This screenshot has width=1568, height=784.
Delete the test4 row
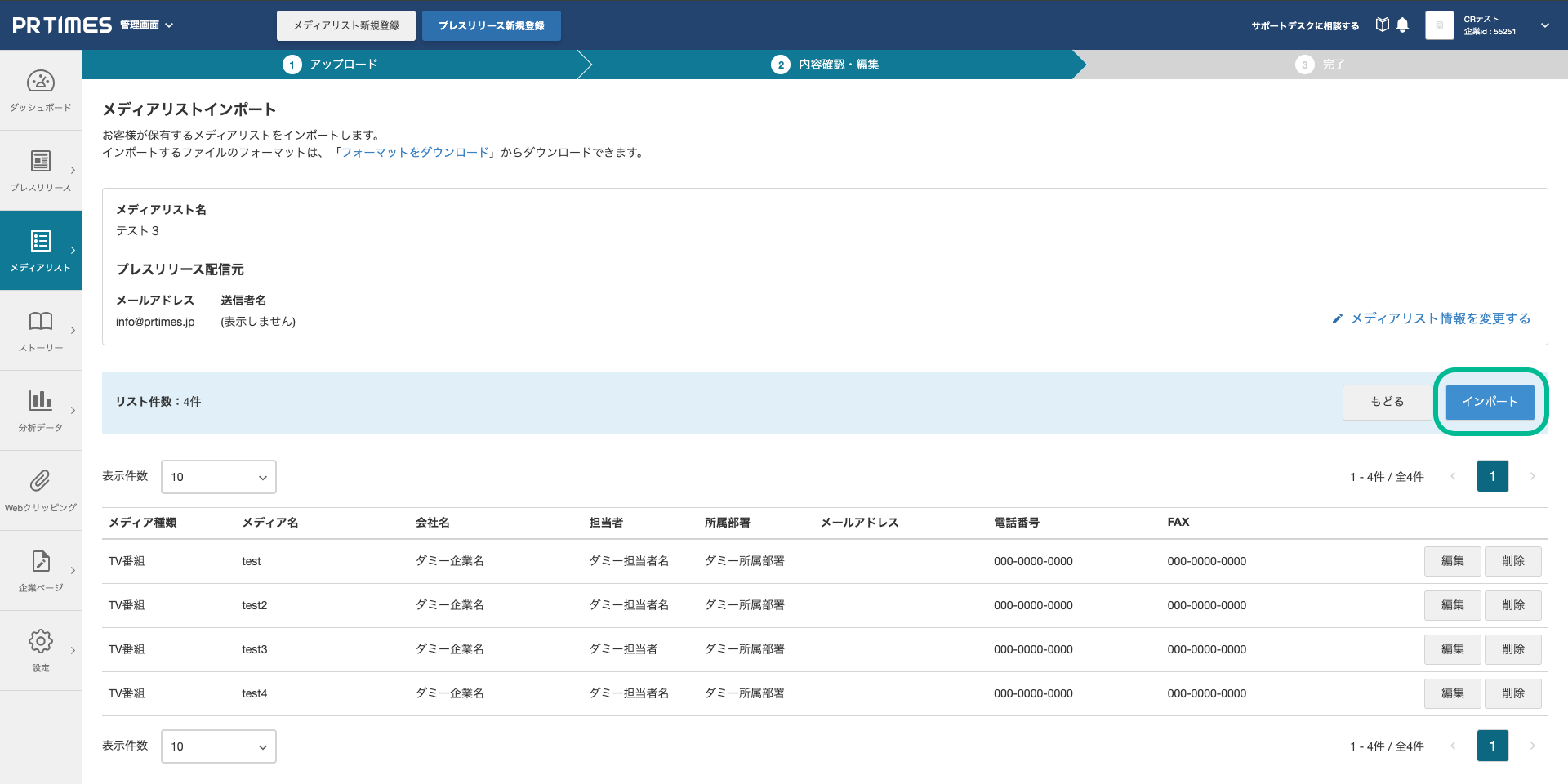[1512, 693]
